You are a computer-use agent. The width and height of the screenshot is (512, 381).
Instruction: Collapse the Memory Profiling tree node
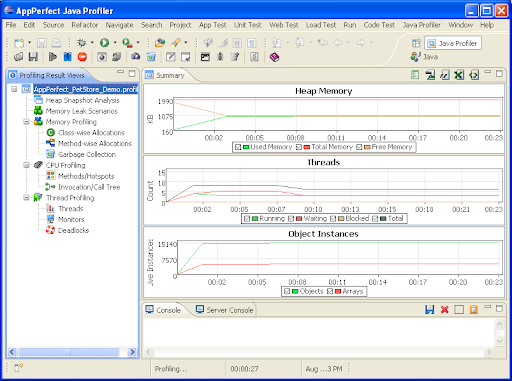(26, 122)
